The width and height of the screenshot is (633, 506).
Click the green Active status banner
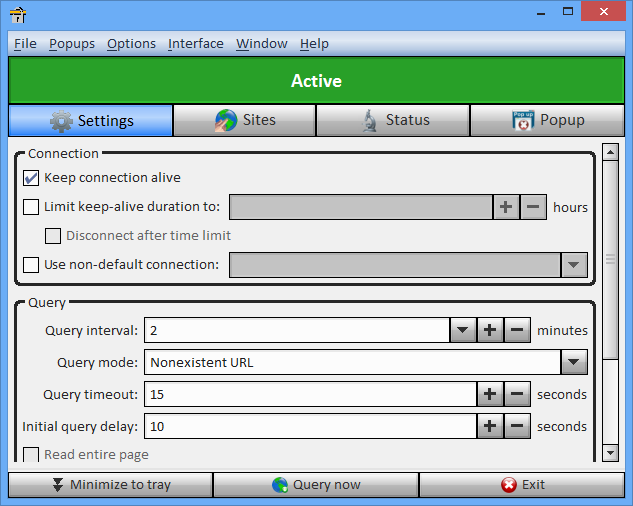316,80
